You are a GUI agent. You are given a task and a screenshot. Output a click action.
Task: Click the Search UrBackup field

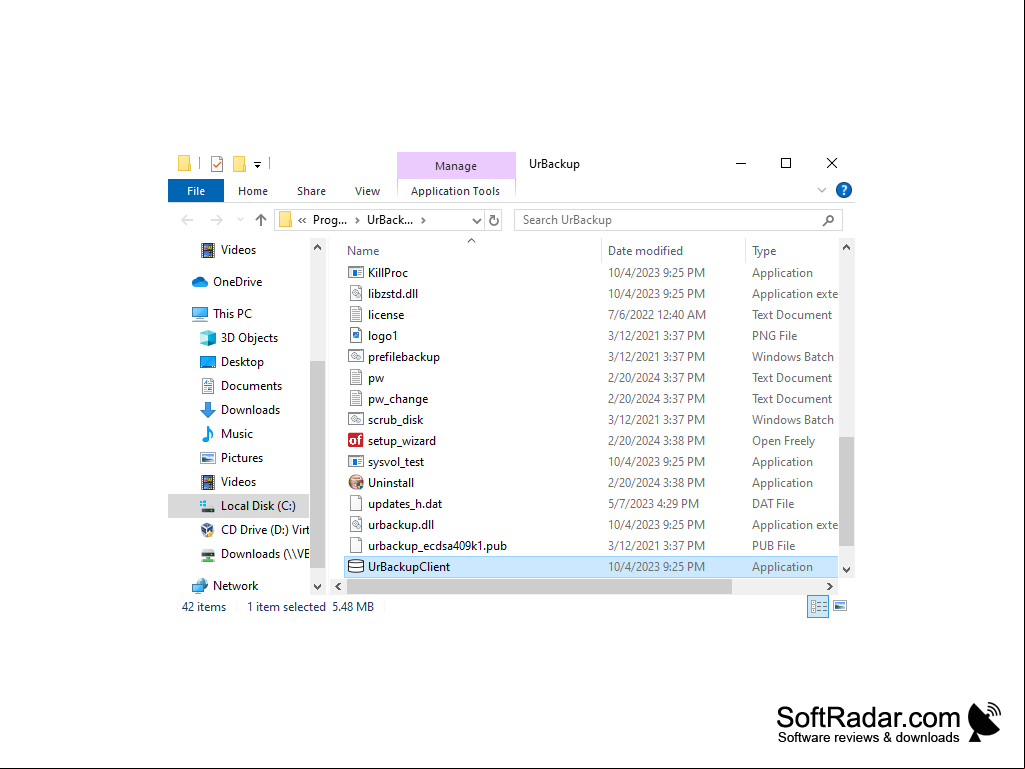678,220
